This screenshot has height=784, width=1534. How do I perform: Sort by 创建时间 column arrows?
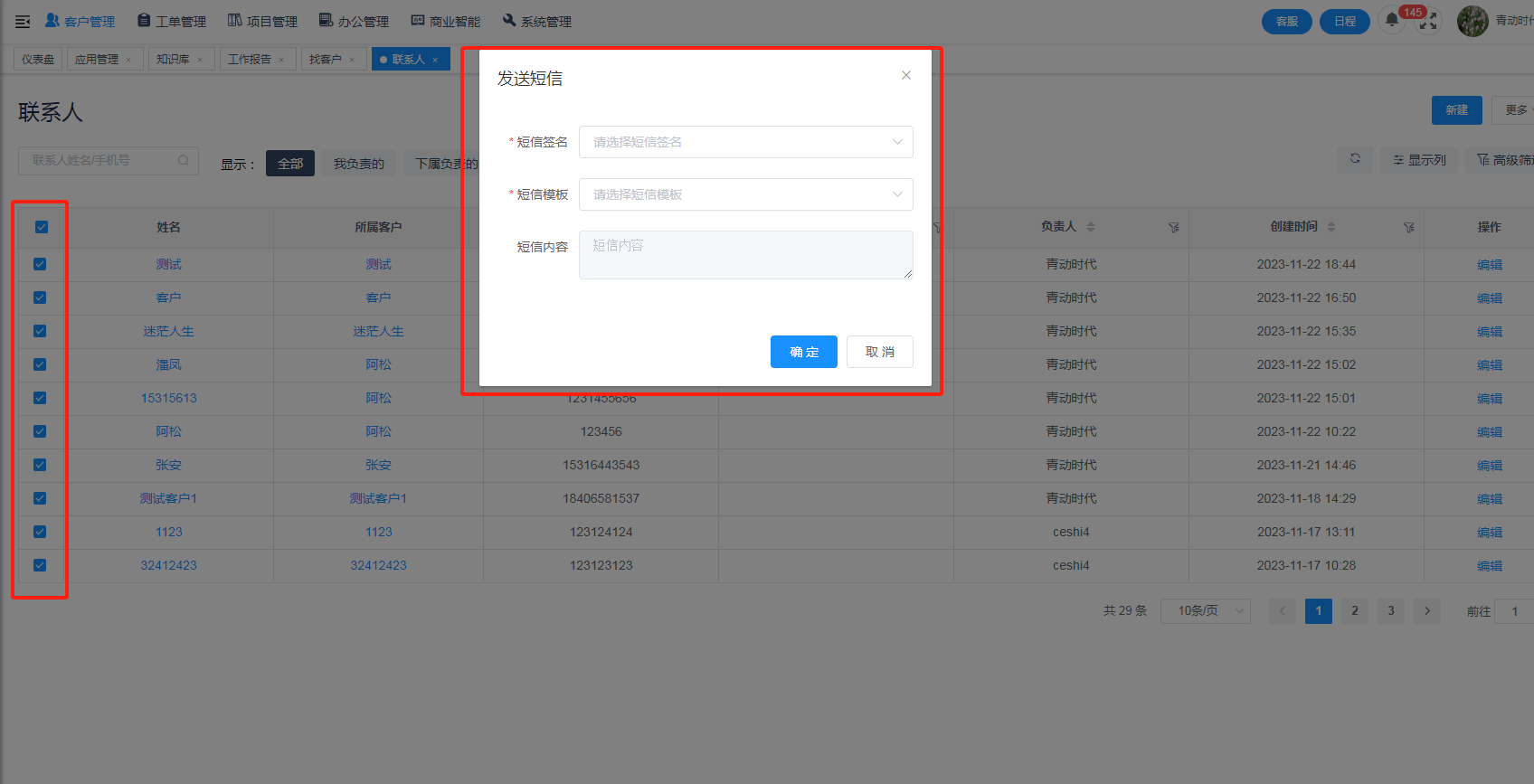1330,227
